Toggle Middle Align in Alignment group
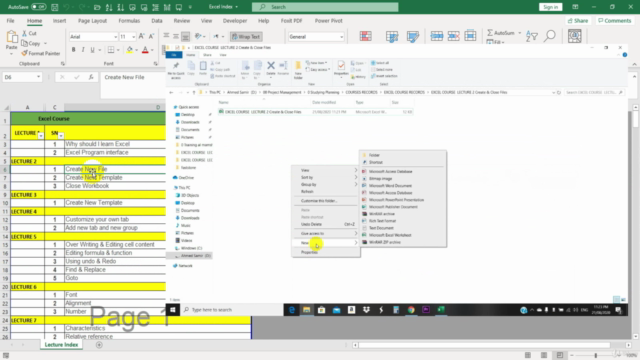640x360 pixels. click(x=176, y=36)
